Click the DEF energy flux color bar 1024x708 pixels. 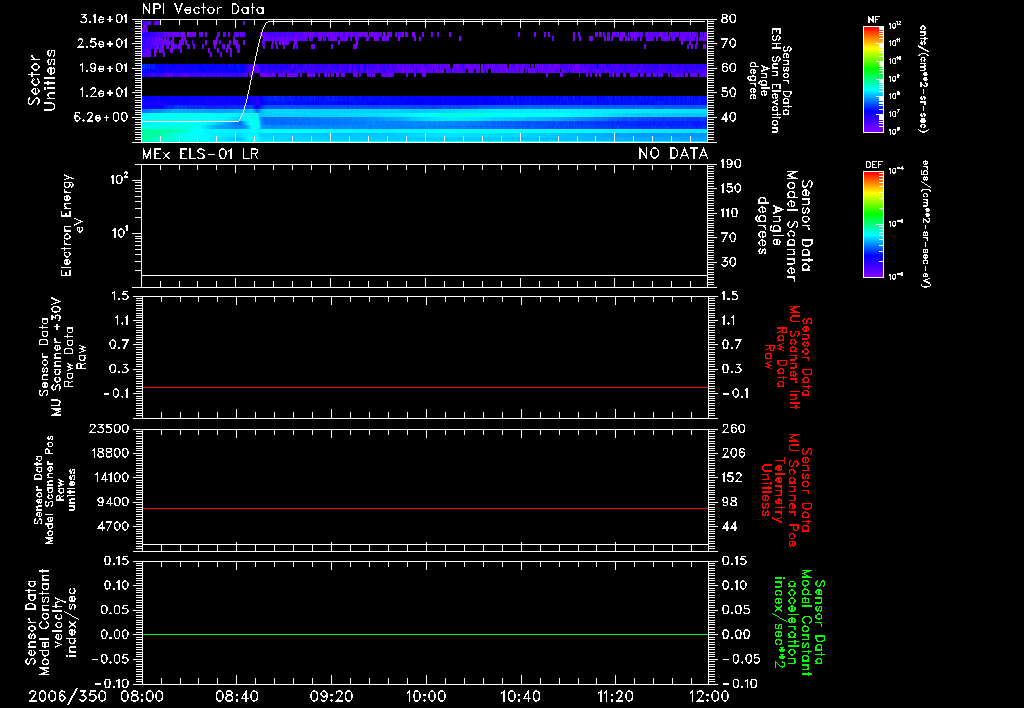(874, 223)
